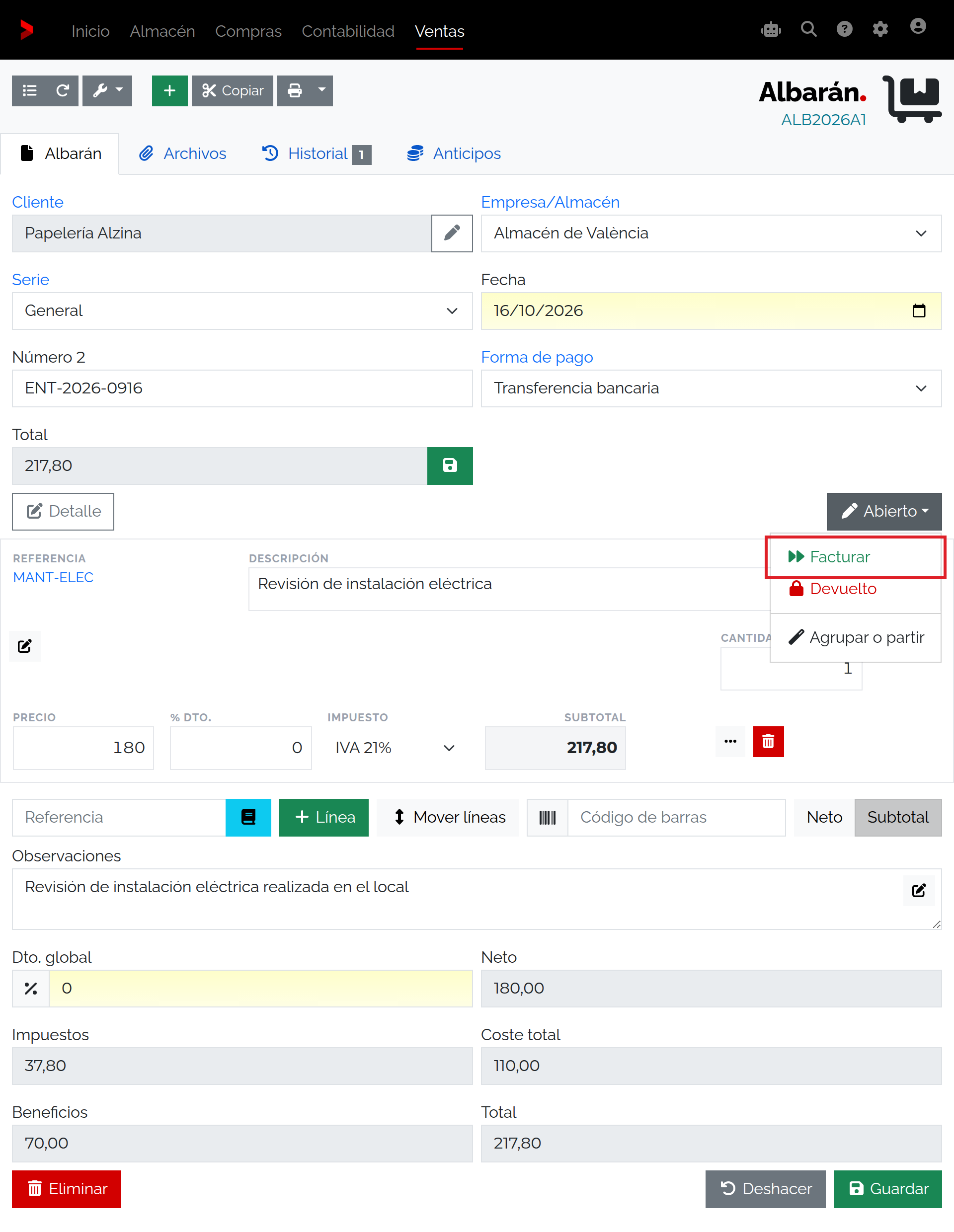This screenshot has width=954, height=1232.
Task: Open MANT-ELEC reference link
Action: [x=53, y=577]
